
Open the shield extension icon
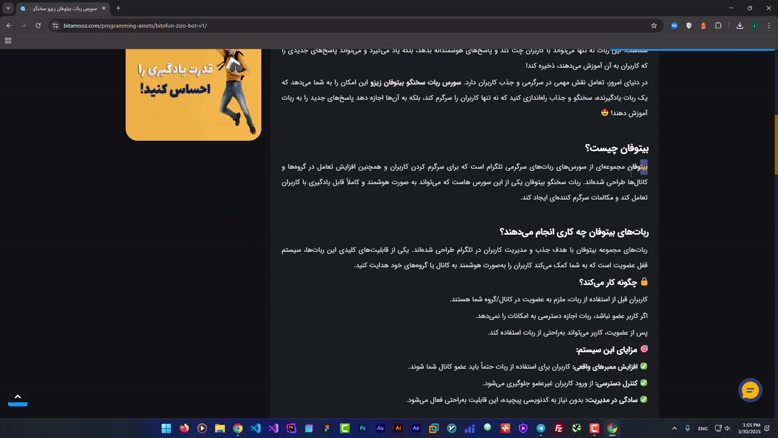(x=689, y=25)
